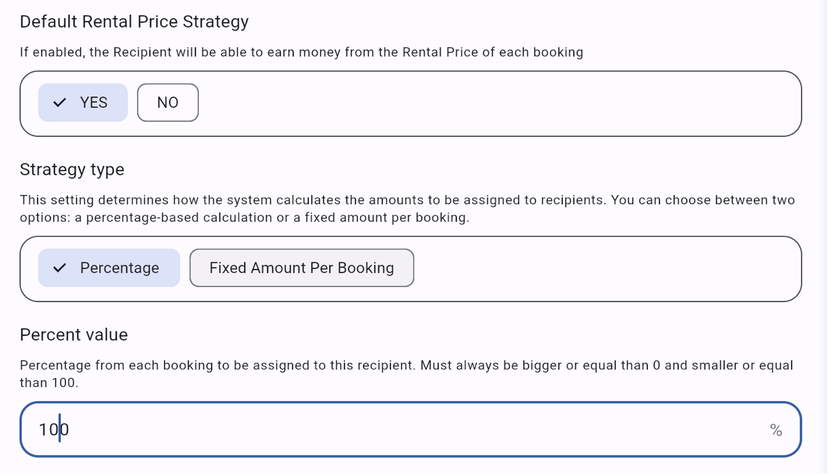This screenshot has height=476, width=828.
Task: Select the YES option for rental price strategy
Action: coord(84,103)
